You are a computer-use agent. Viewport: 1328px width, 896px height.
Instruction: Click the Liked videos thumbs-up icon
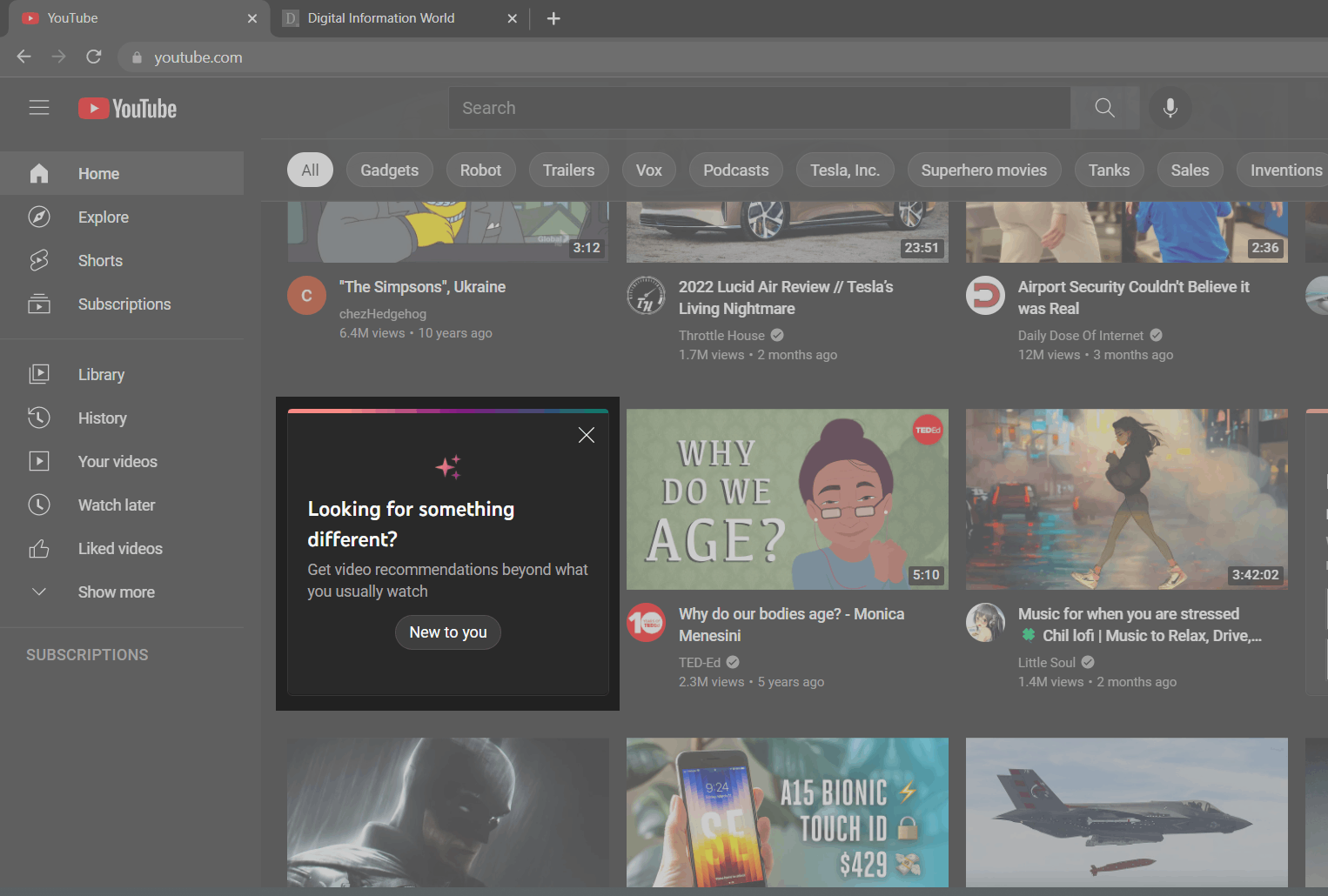39,548
